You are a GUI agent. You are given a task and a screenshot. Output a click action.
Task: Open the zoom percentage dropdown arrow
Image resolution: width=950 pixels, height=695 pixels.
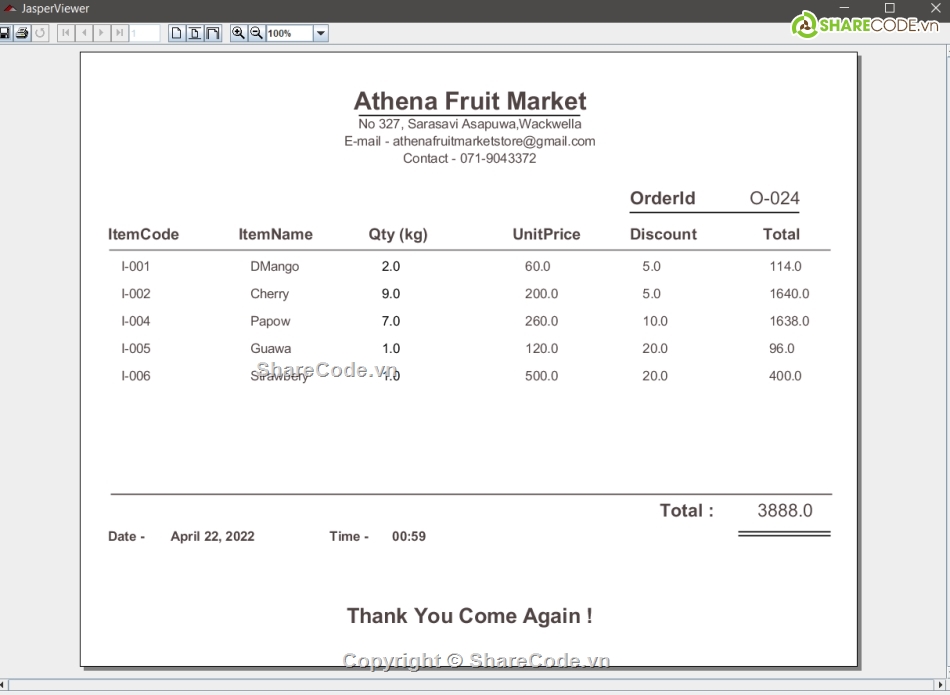[321, 33]
